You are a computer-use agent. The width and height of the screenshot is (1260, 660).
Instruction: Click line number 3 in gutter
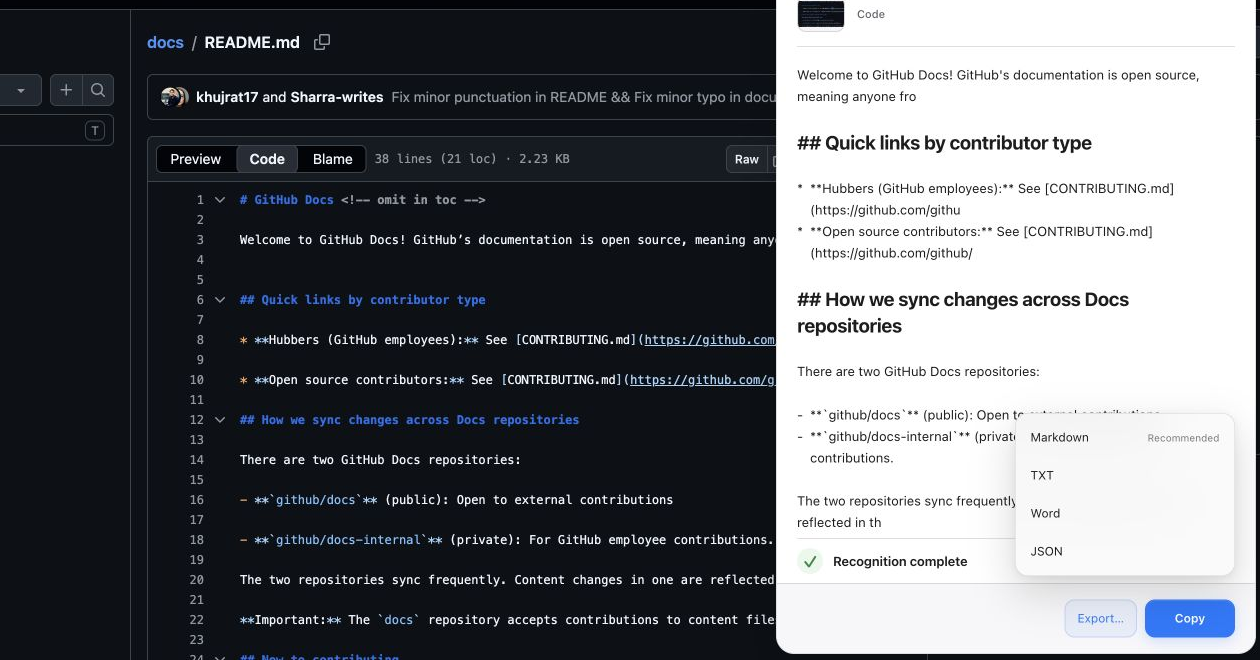pyautogui.click(x=200, y=240)
